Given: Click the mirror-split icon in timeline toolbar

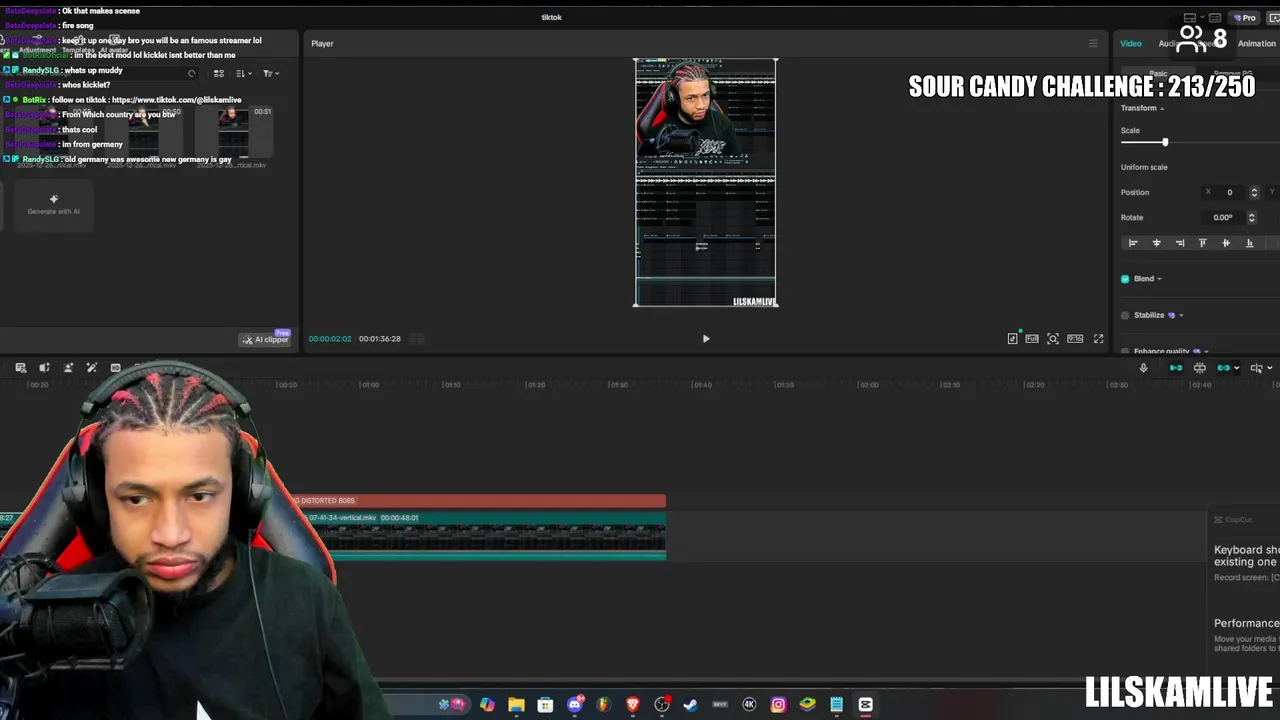Looking at the screenshot, I should [44, 368].
